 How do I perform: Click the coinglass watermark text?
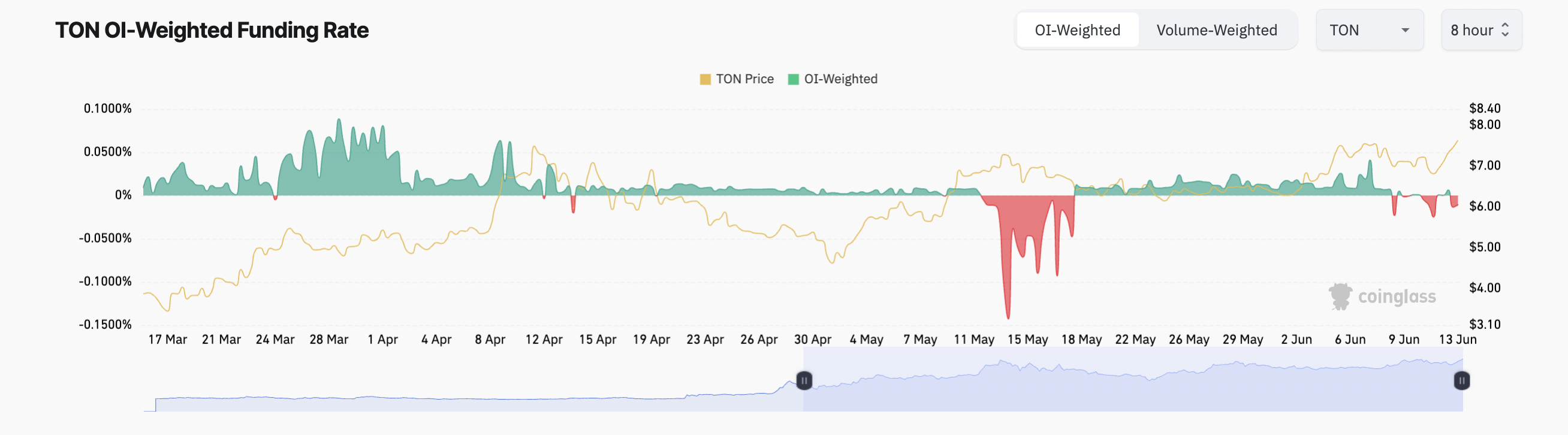pyautogui.click(x=1397, y=297)
